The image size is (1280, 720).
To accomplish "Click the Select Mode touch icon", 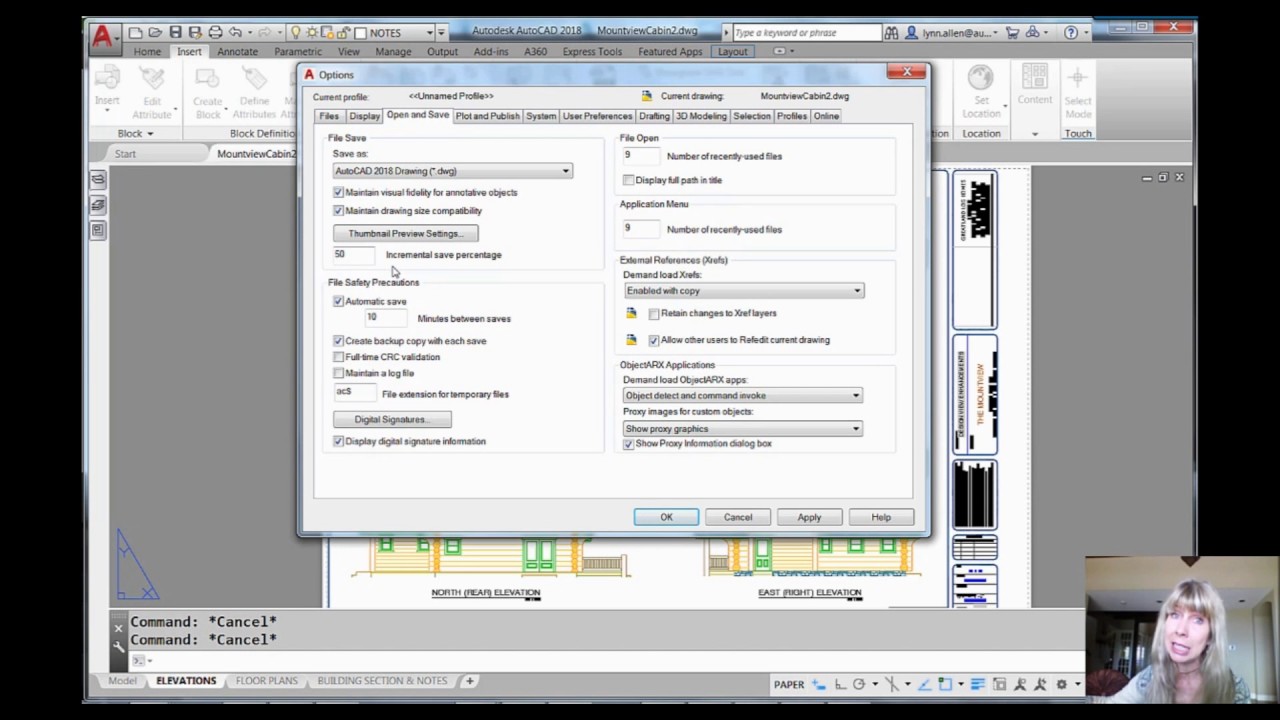I will [1078, 78].
